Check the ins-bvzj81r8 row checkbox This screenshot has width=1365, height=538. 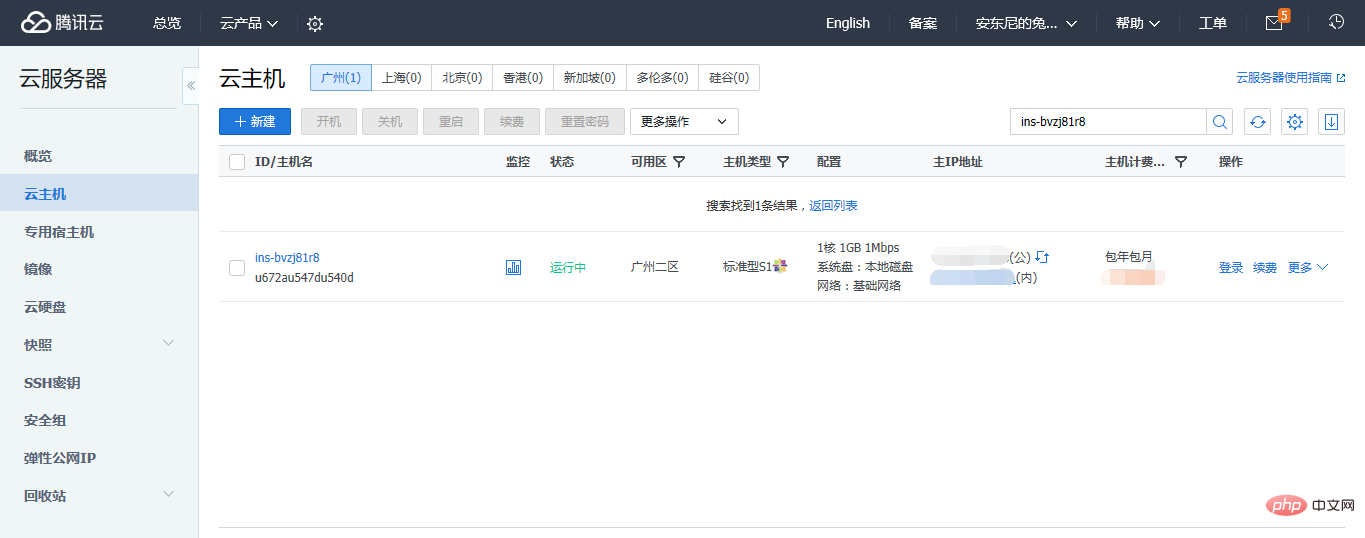(237, 267)
